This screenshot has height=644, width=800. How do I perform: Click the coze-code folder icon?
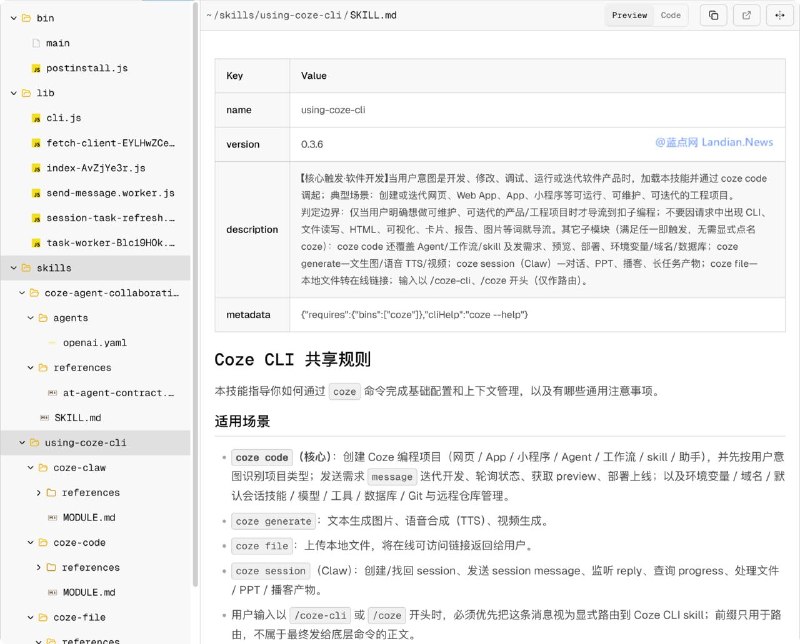[43, 543]
